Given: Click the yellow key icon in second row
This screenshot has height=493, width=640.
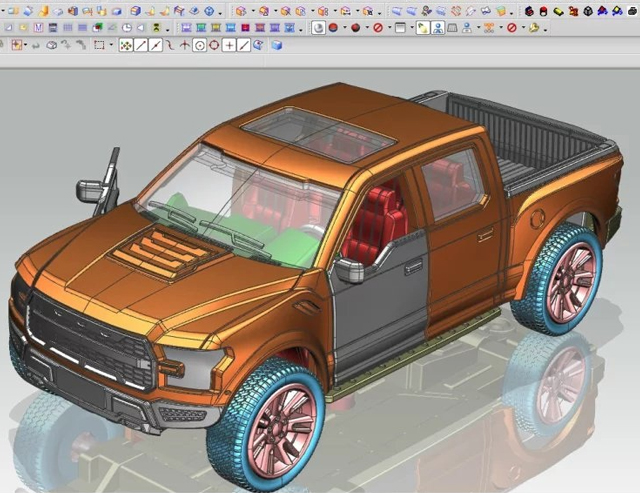Looking at the screenshot, I should (x=534, y=28).
